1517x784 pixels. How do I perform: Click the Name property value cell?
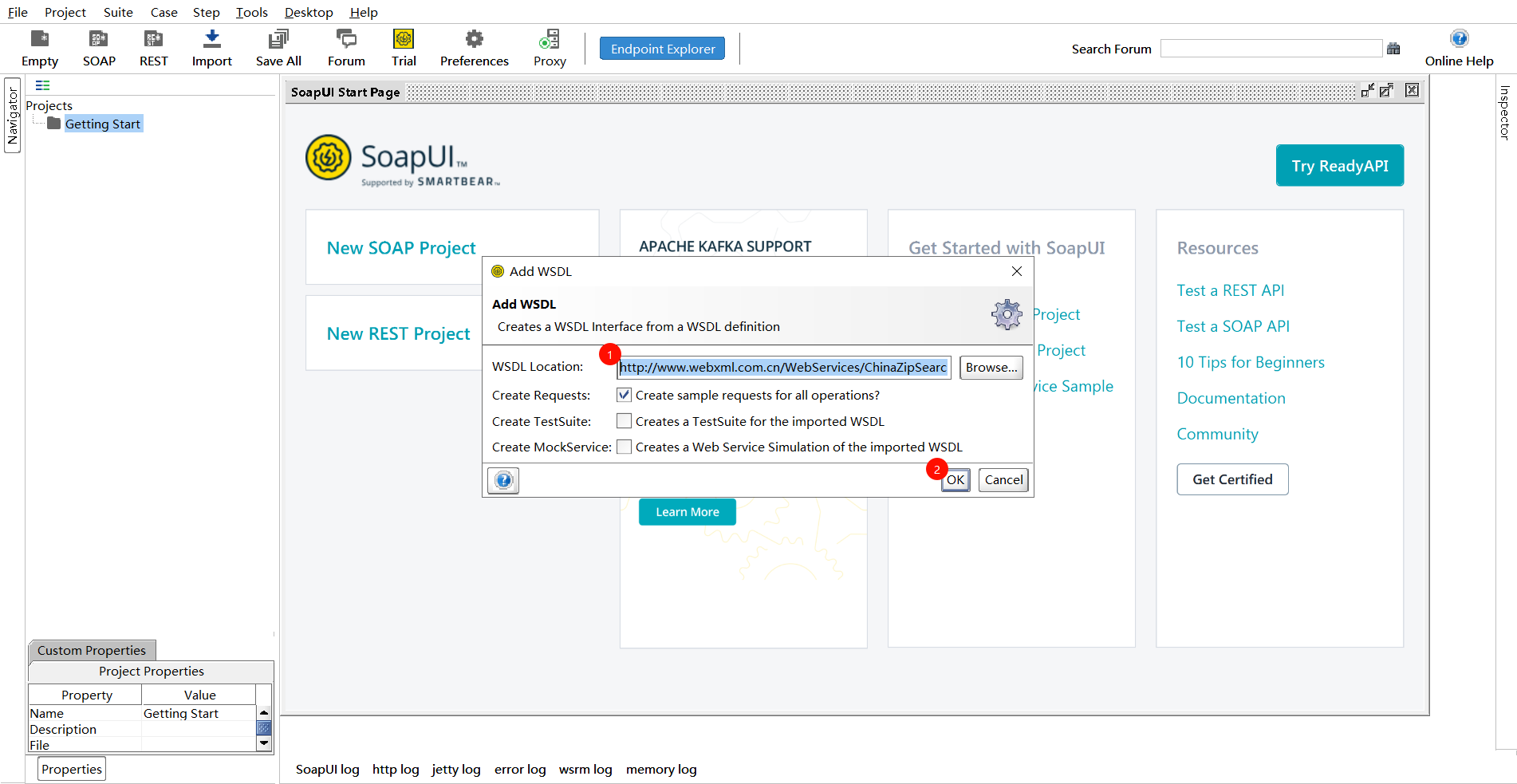[199, 713]
